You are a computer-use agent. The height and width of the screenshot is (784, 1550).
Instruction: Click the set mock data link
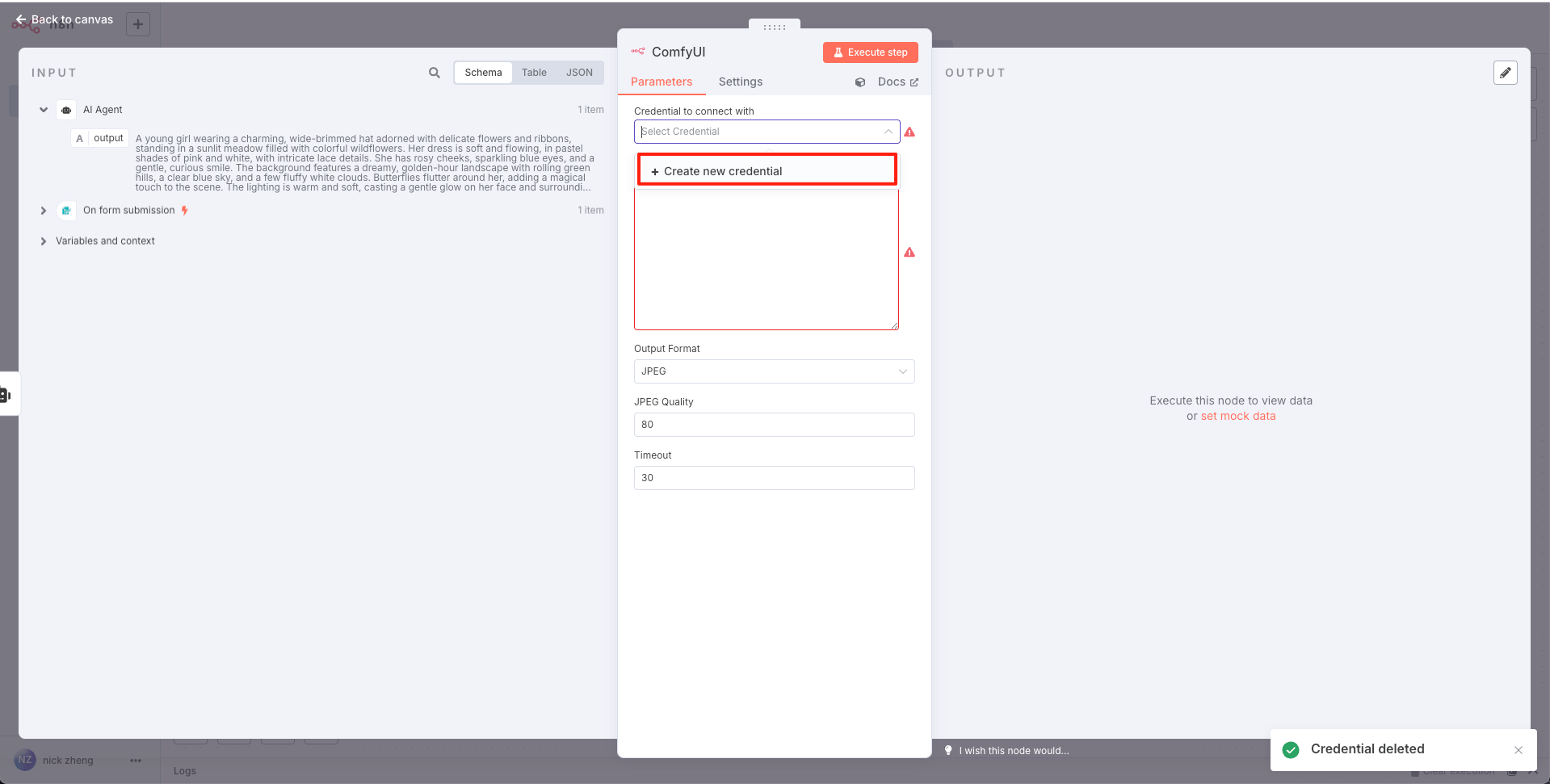[x=1238, y=416]
